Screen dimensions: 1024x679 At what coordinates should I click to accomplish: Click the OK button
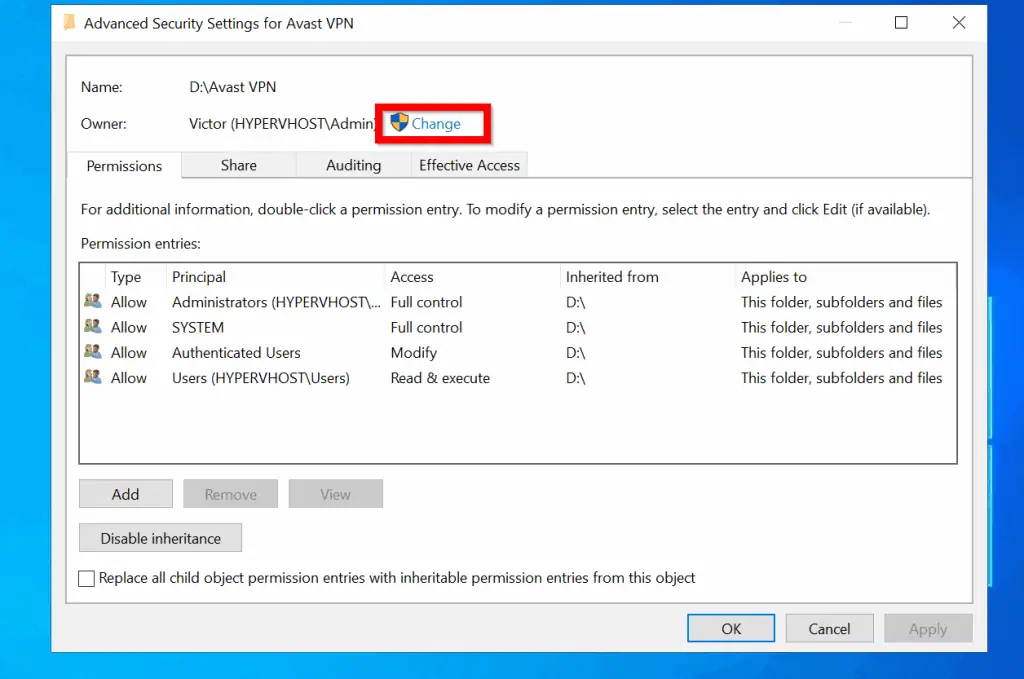click(x=731, y=628)
